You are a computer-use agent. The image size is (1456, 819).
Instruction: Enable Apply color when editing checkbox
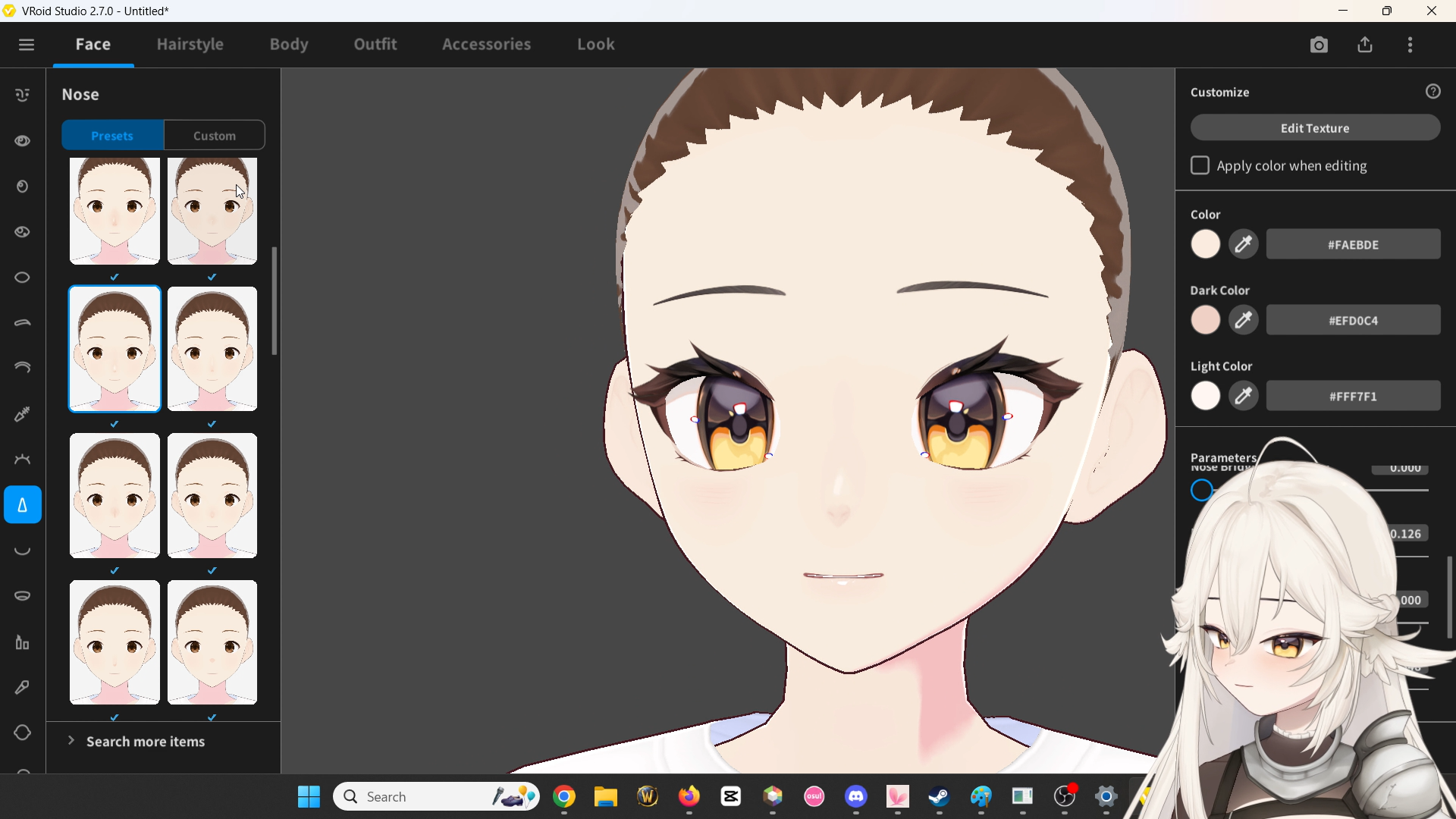(x=1200, y=166)
